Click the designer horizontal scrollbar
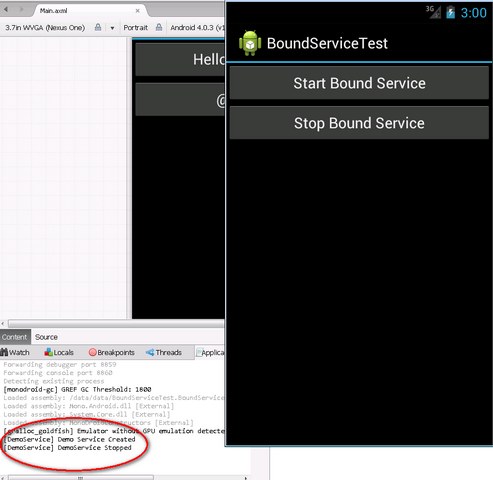The width and height of the screenshot is (493, 480). 116,323
